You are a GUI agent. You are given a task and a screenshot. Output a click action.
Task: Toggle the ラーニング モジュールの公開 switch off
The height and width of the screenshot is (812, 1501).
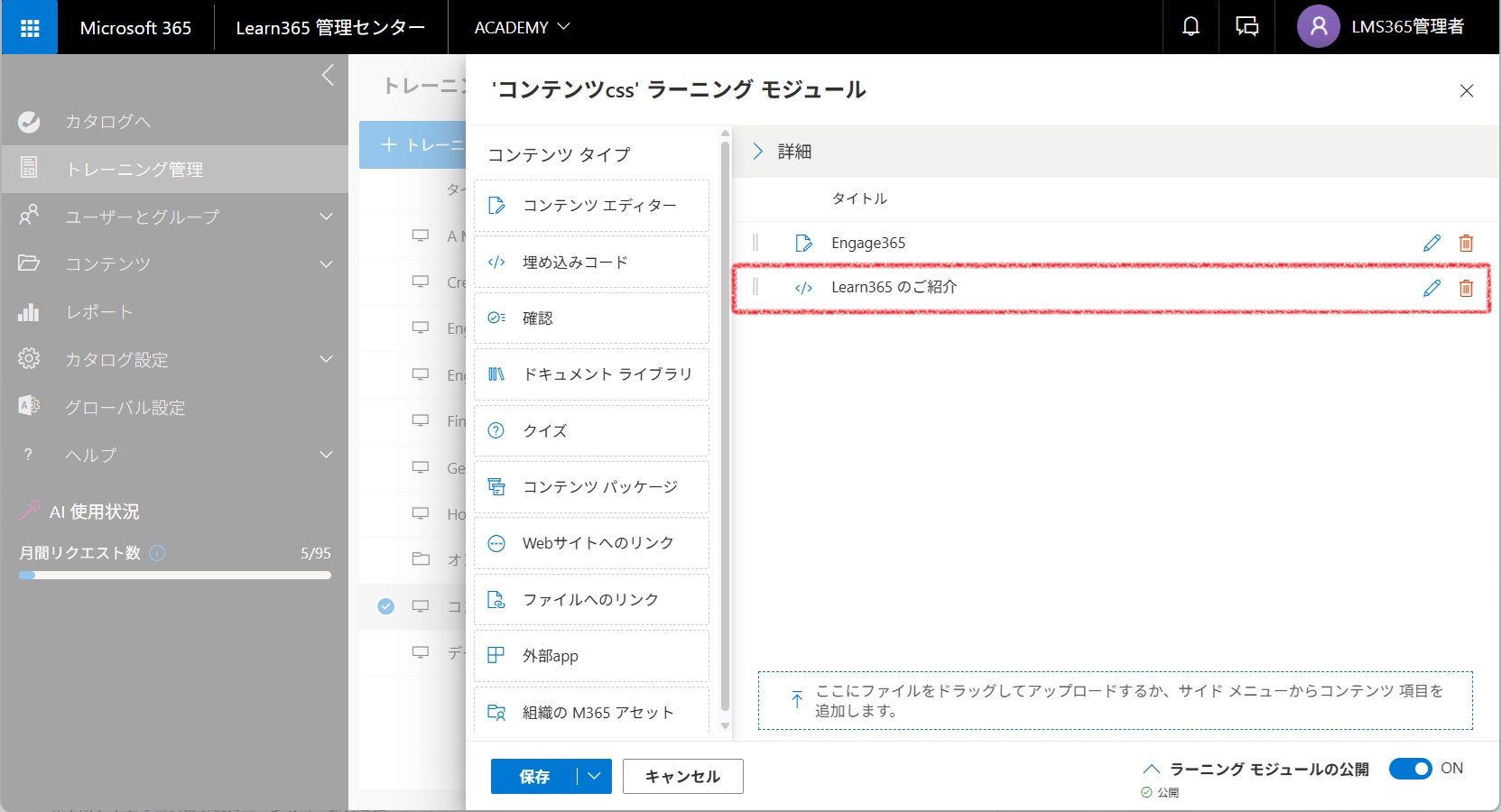tap(1410, 769)
